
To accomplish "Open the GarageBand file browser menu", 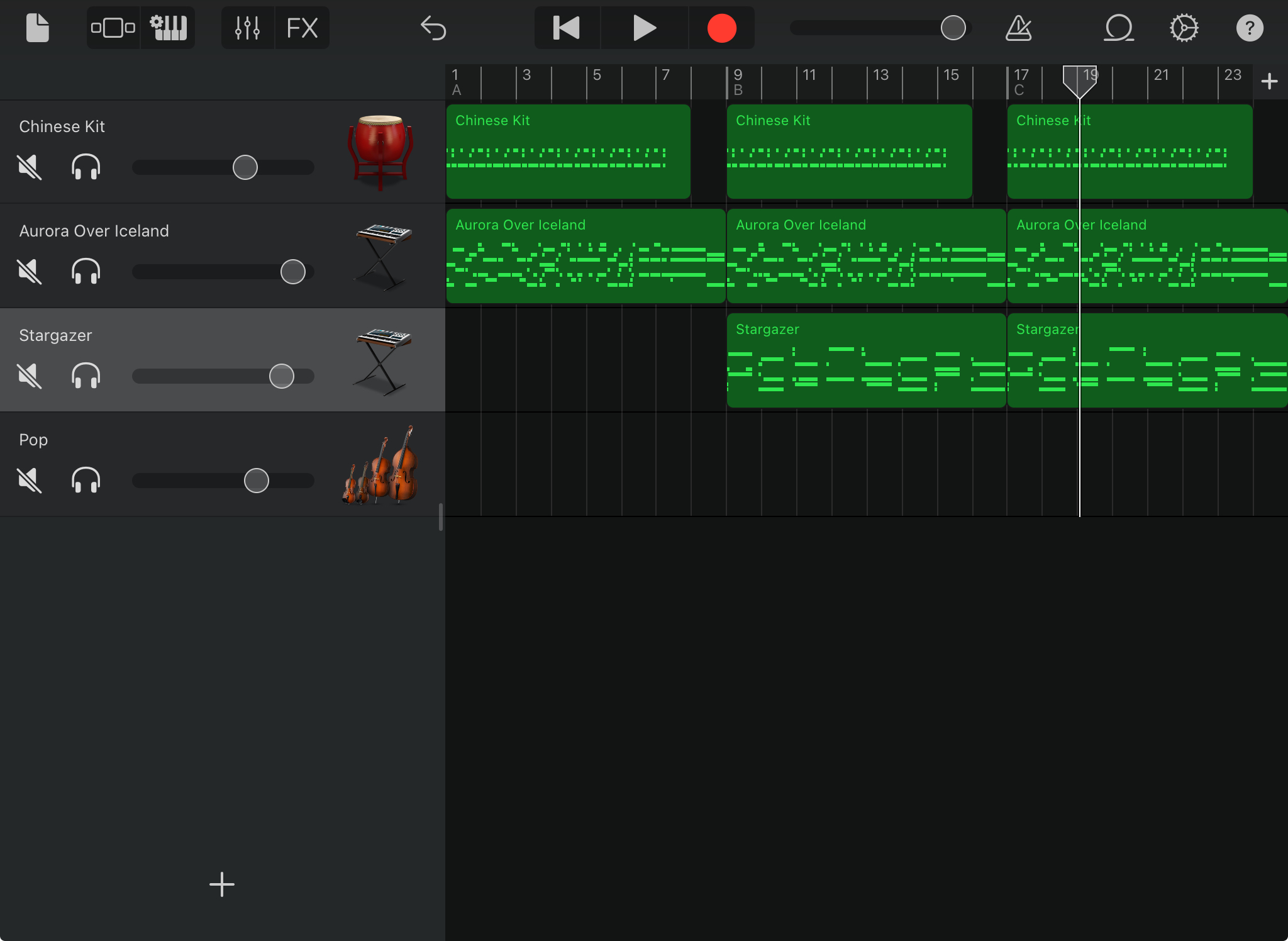I will pyautogui.click(x=37, y=28).
